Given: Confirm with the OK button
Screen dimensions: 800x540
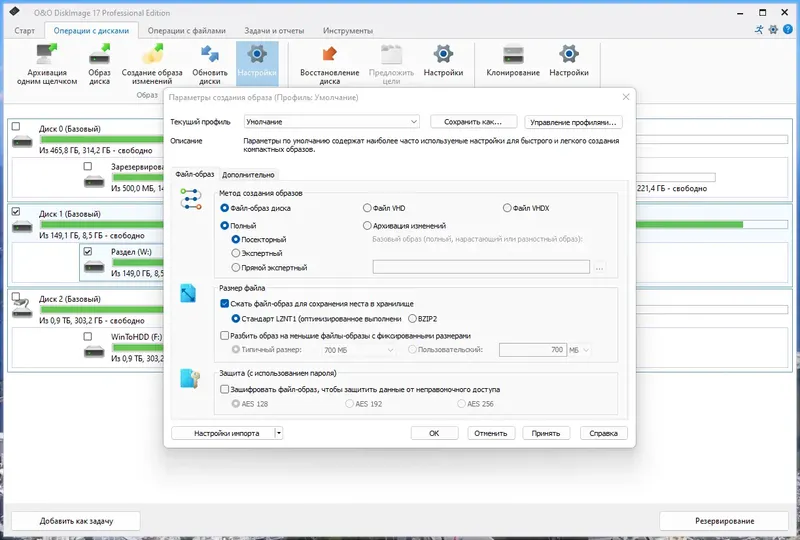Looking at the screenshot, I should [434, 433].
